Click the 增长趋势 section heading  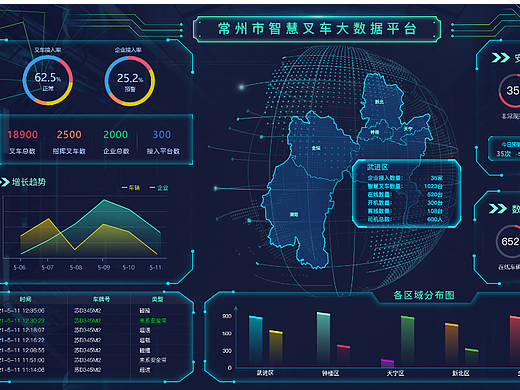(x=29, y=182)
